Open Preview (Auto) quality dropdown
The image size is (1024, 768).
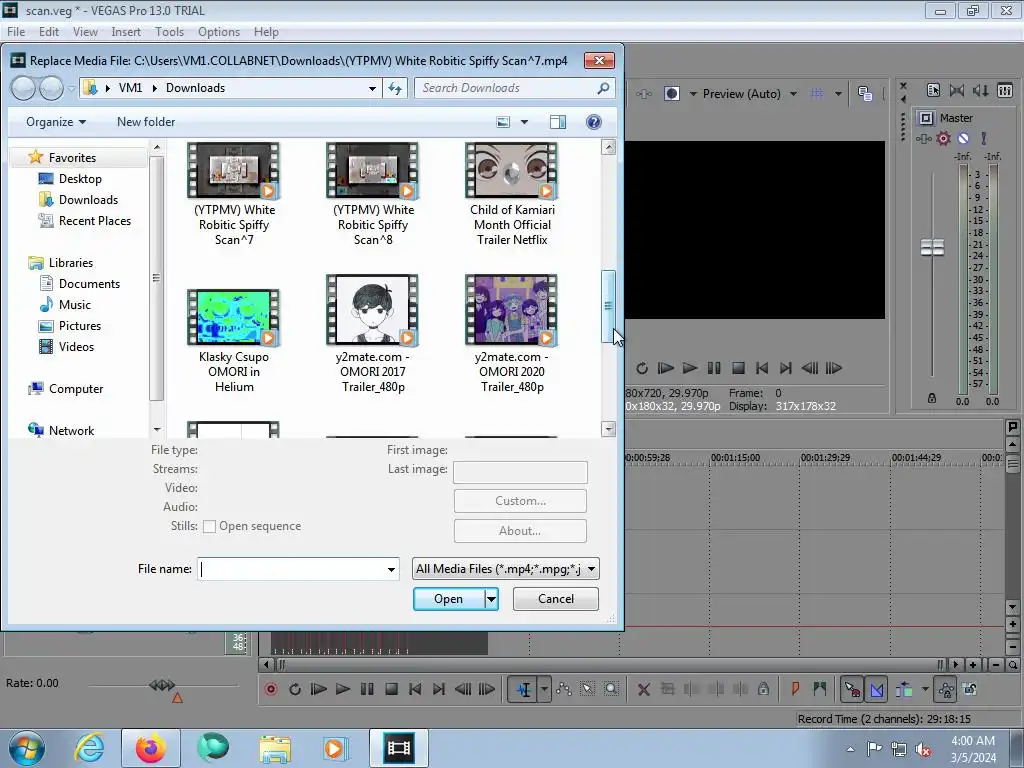coord(749,93)
